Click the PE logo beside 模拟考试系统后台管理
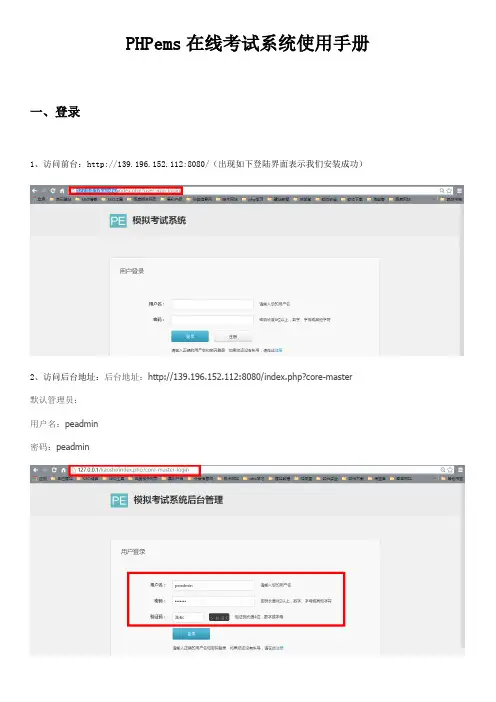The width and height of the screenshot is (496, 702). tap(119, 501)
